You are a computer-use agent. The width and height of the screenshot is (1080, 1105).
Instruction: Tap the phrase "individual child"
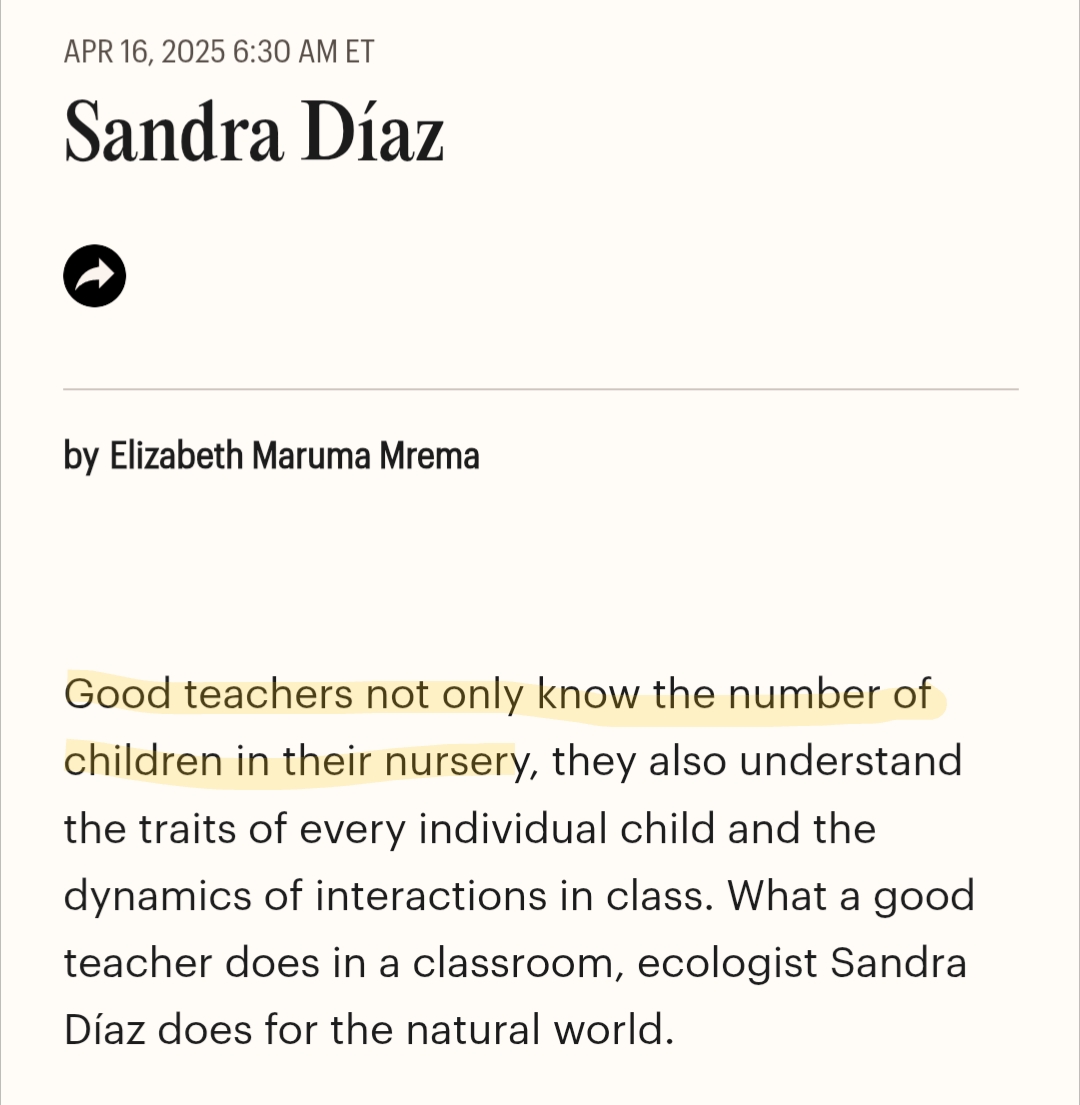(x=567, y=830)
